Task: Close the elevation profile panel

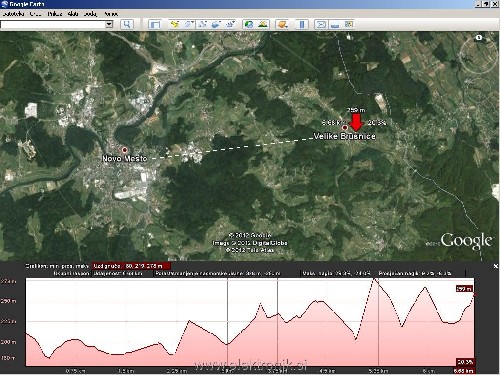Action: (x=495, y=266)
